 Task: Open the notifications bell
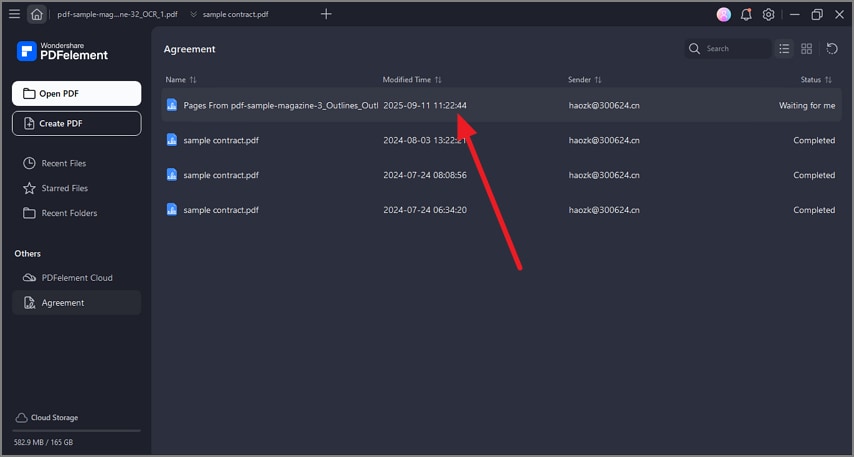tap(746, 14)
